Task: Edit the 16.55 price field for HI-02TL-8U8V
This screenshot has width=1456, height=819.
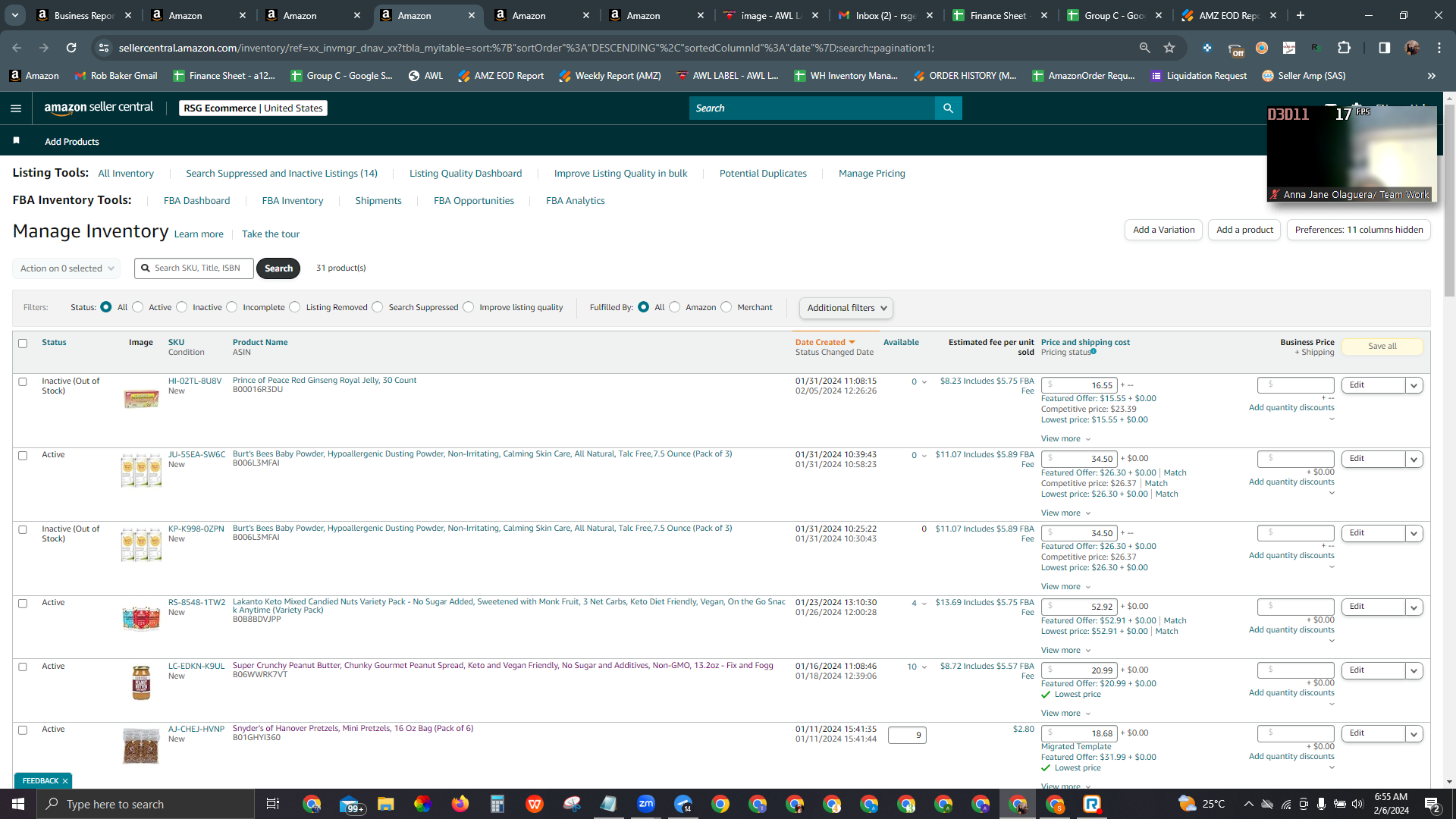Action: click(1079, 385)
